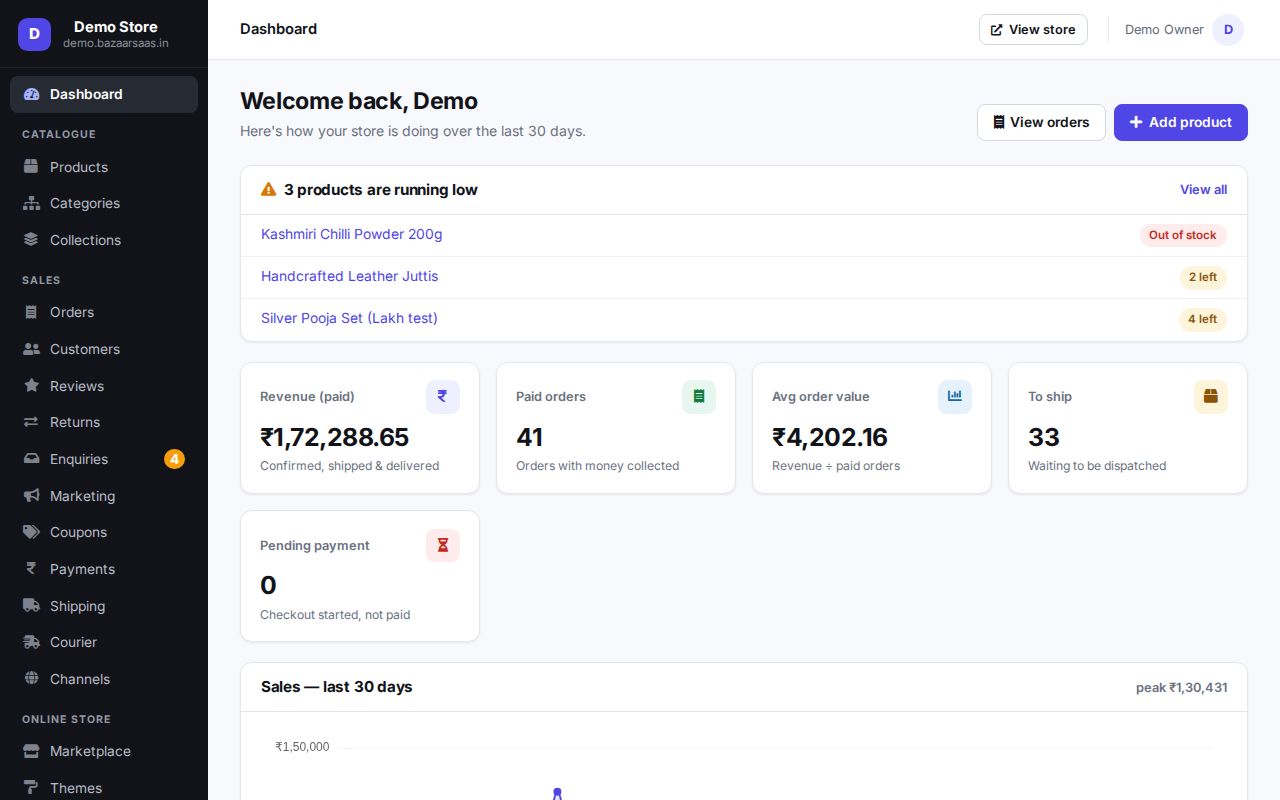
Task: Click the Categories sitemap icon in sidebar
Action: (x=31, y=203)
